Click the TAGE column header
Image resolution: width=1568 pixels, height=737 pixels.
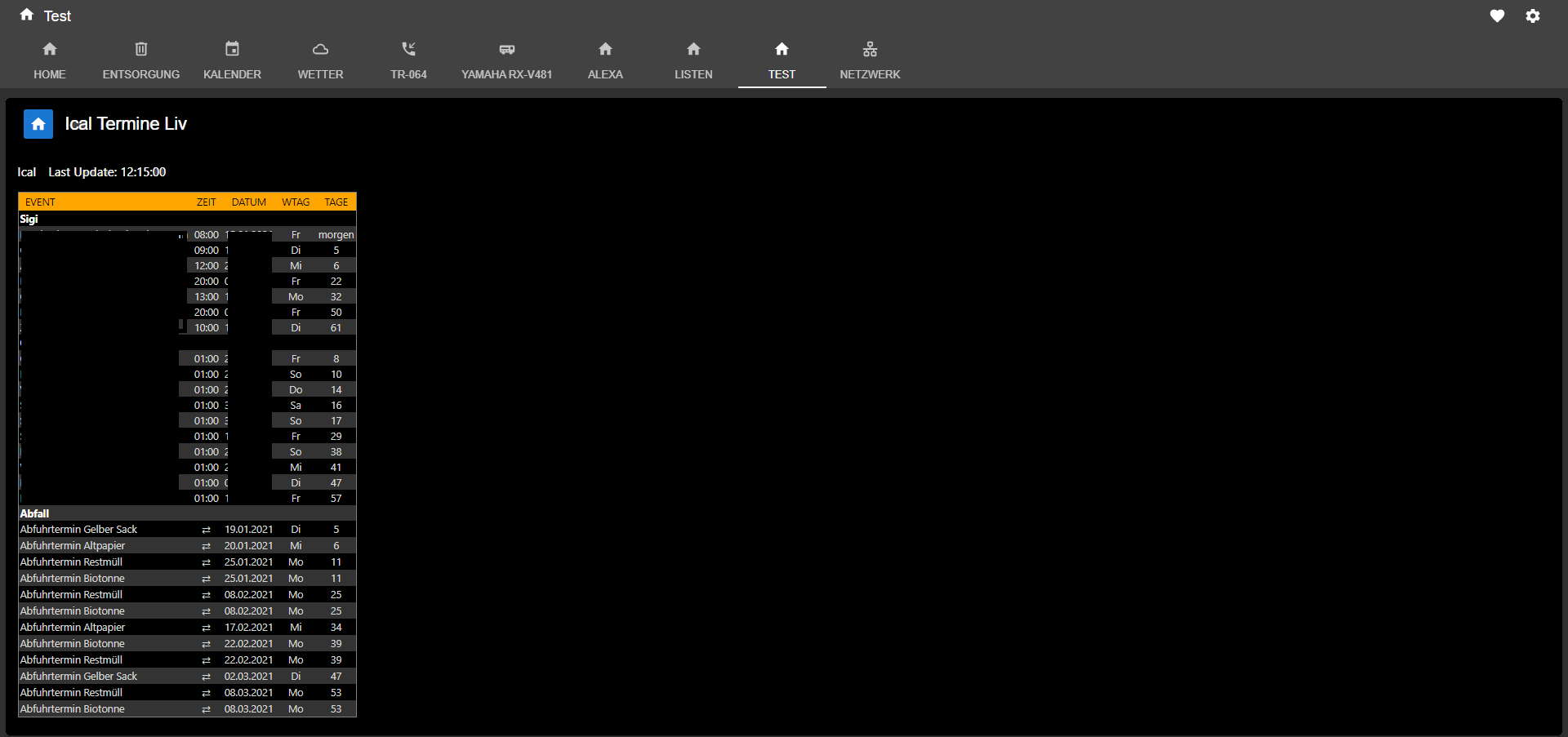point(336,202)
